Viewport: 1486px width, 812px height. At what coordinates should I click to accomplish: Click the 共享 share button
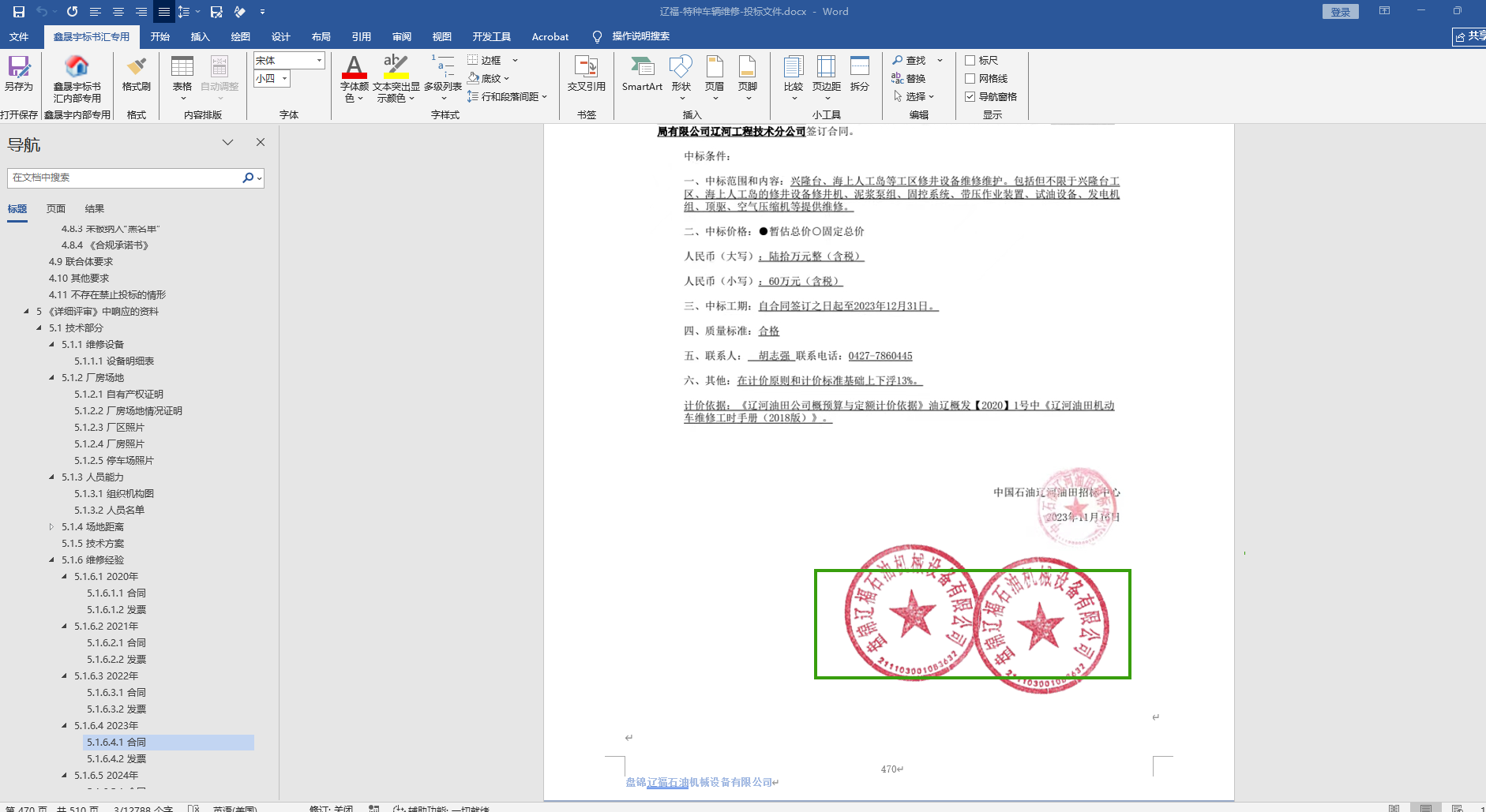coord(1469,36)
